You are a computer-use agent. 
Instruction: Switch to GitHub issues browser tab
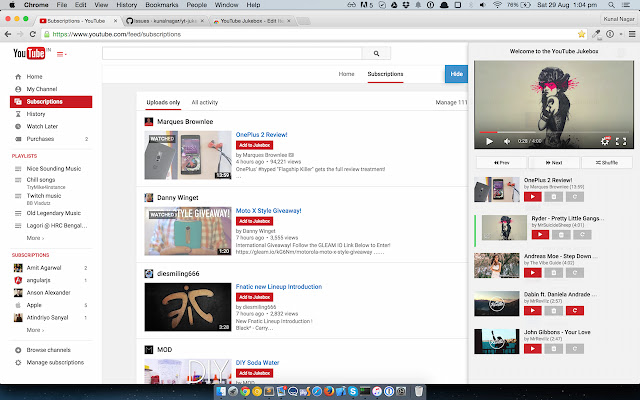[x=165, y=21]
